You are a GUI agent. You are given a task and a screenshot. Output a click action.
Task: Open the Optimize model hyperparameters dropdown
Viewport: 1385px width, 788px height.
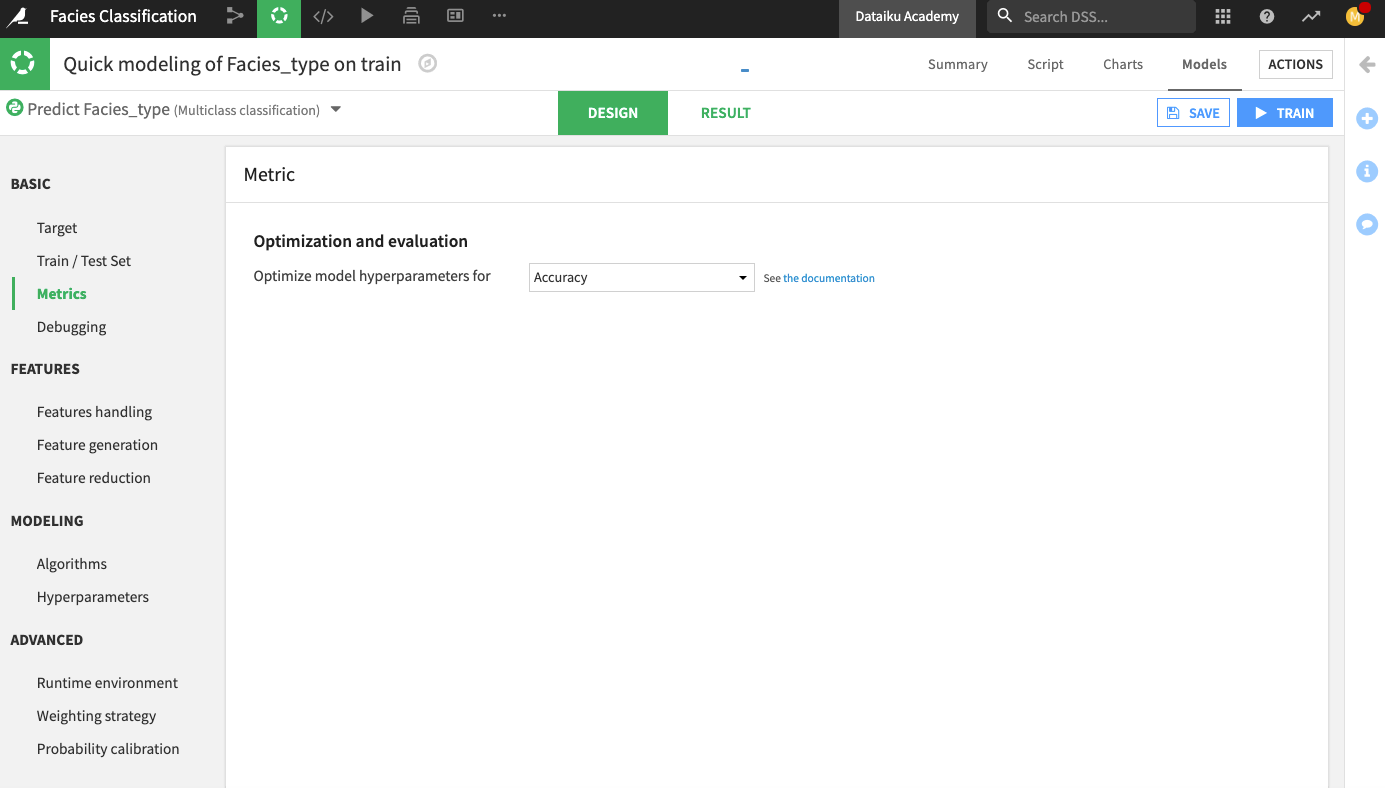point(641,277)
